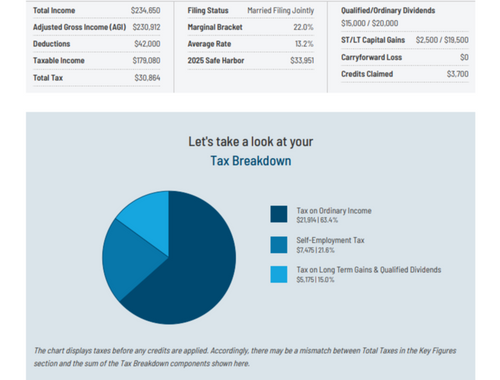Click the Self-Employment Tax legend text

pyautogui.click(x=330, y=240)
